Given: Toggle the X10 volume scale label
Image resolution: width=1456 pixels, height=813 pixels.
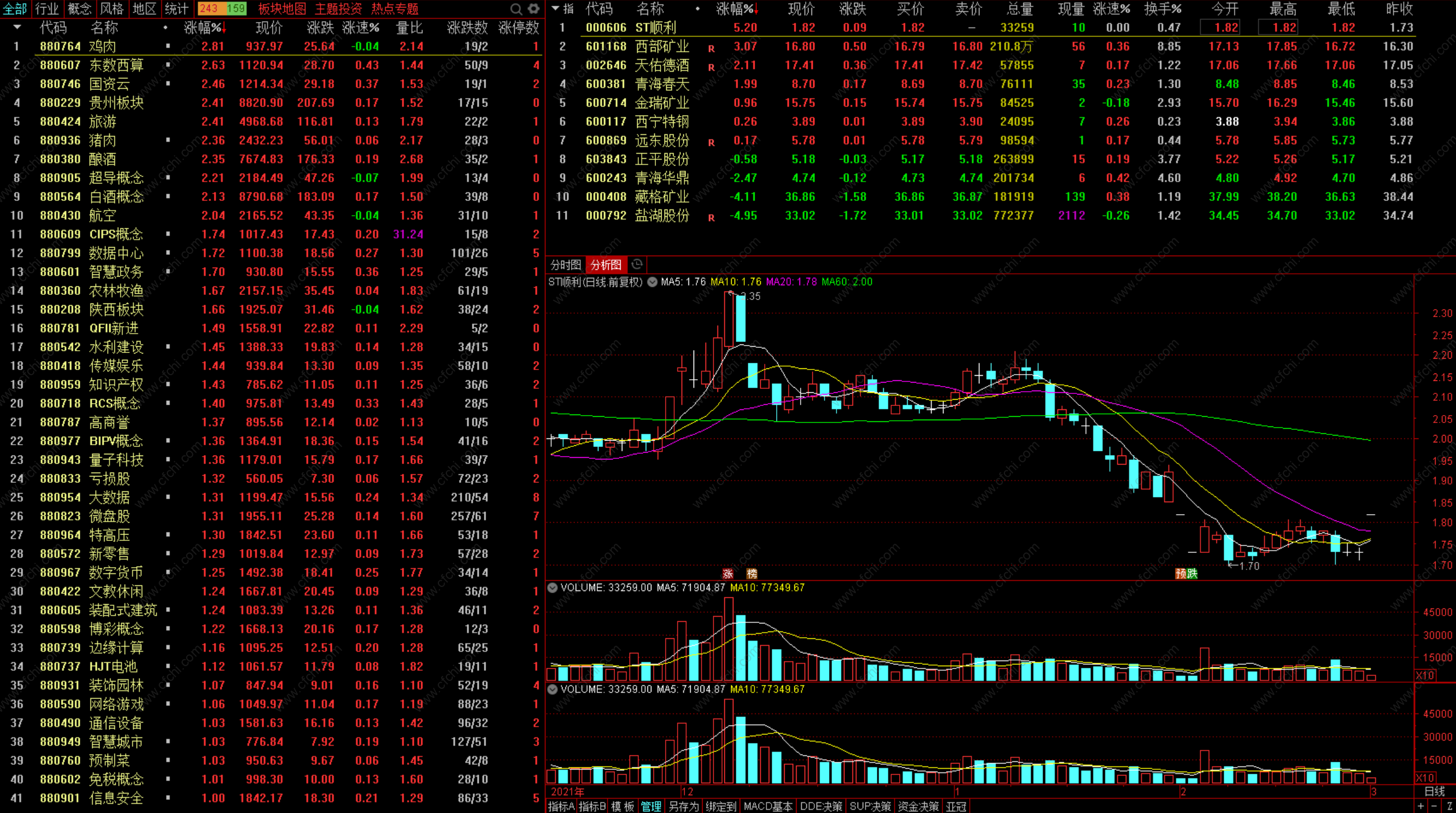Looking at the screenshot, I should pos(1425,675).
